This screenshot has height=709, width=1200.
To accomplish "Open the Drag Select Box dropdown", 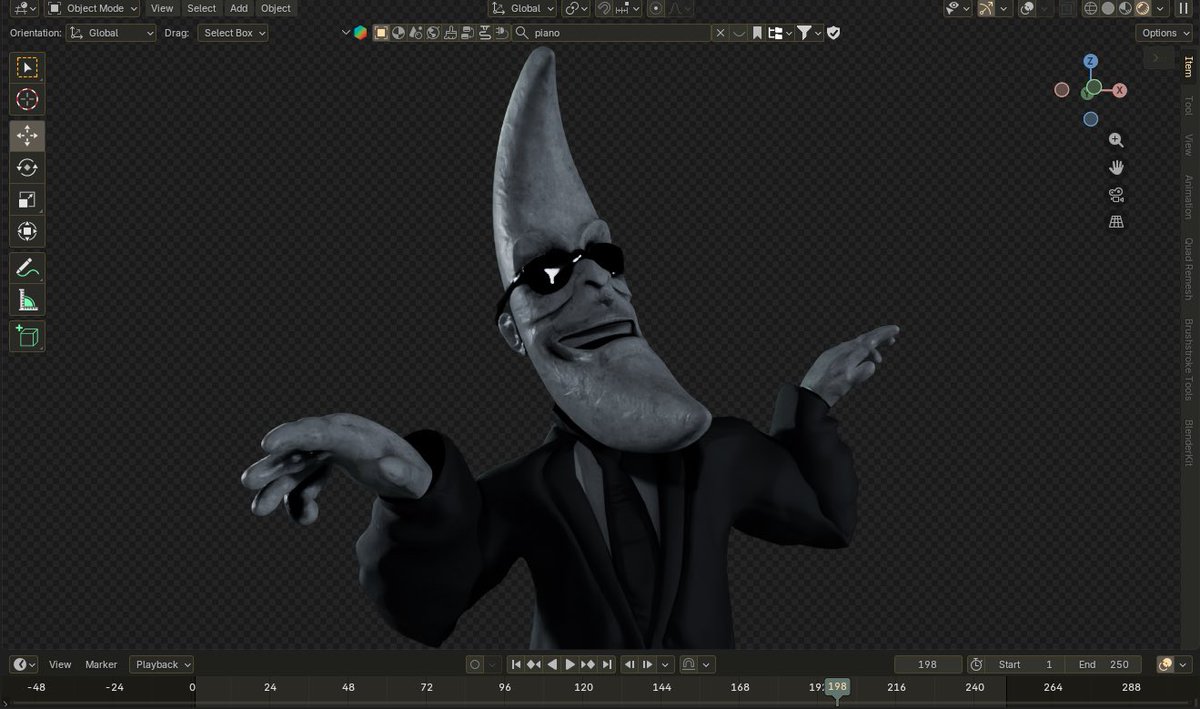I will coord(233,33).
